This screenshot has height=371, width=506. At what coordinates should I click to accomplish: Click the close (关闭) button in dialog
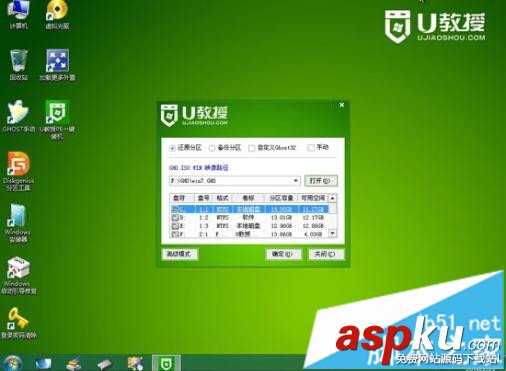point(326,254)
